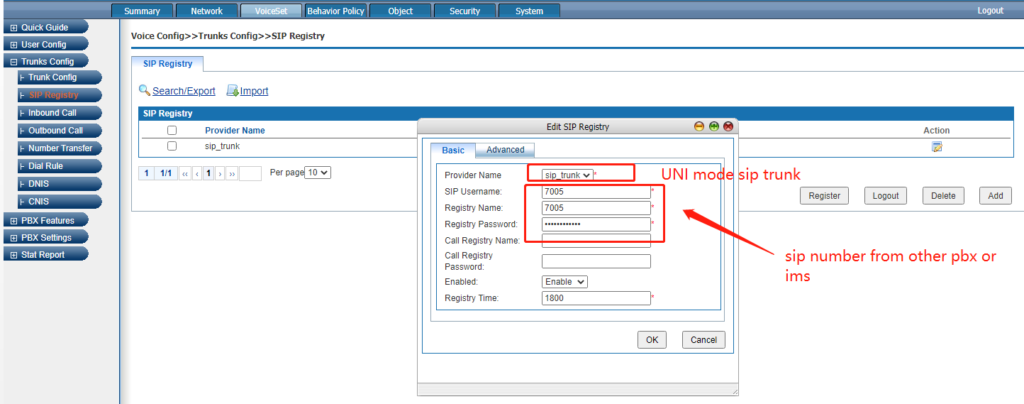This screenshot has width=1024, height=404.
Task: Open Number Transfer sidebar item
Action: (60, 148)
